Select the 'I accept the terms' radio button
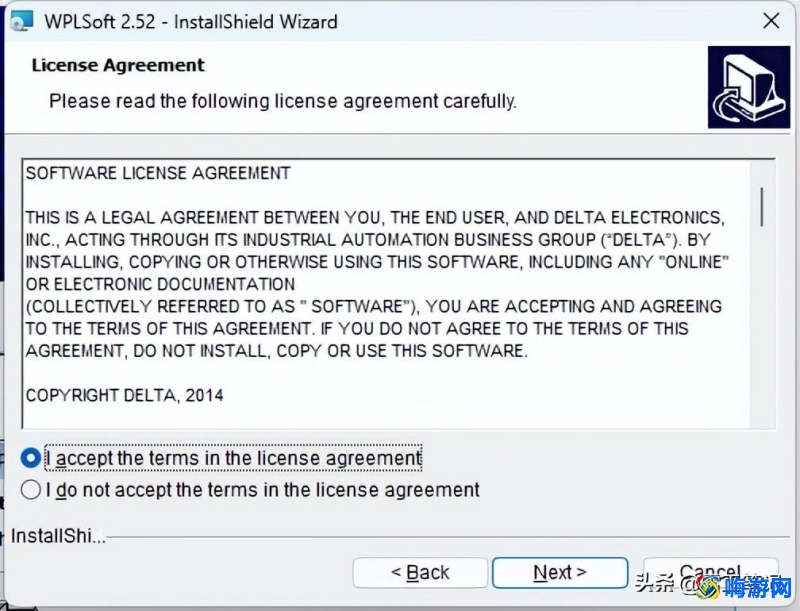 [x=31, y=457]
